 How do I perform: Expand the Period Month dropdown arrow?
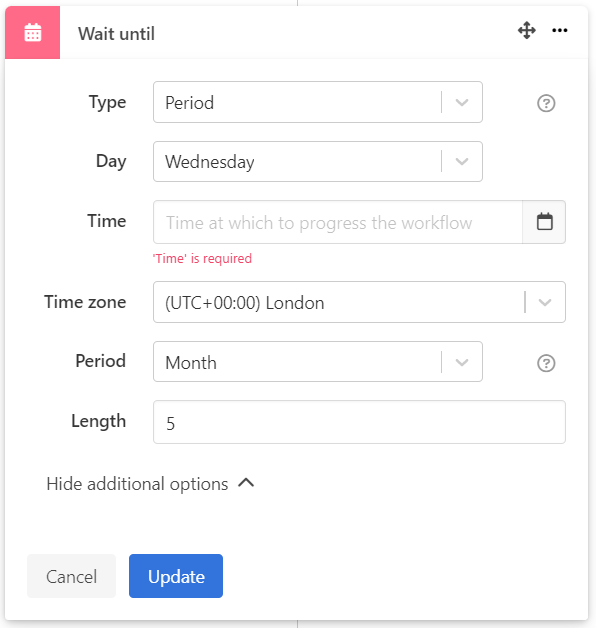coord(462,362)
